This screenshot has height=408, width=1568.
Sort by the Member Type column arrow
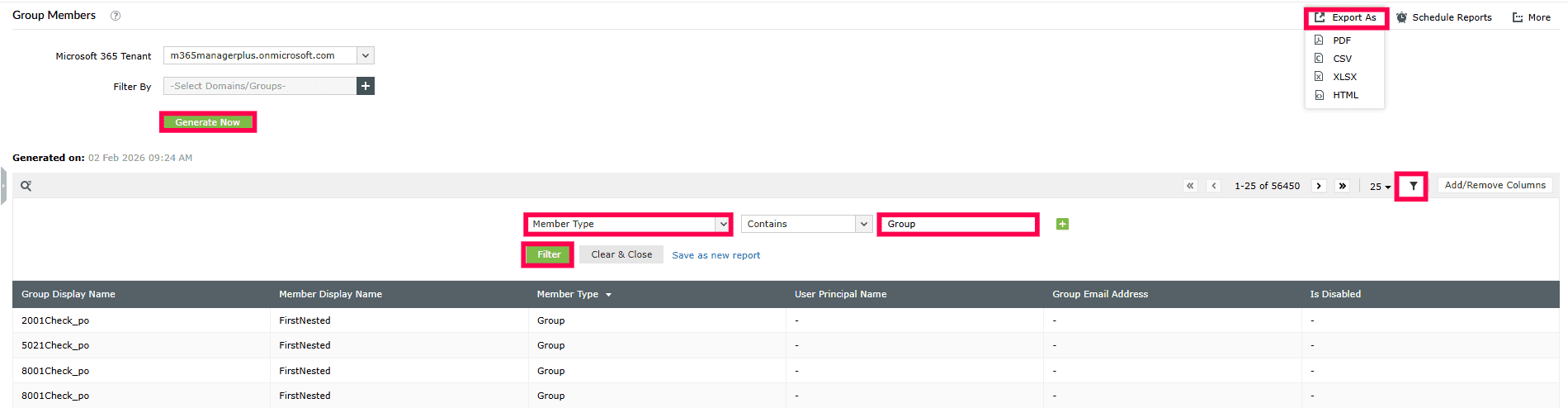[x=608, y=295]
